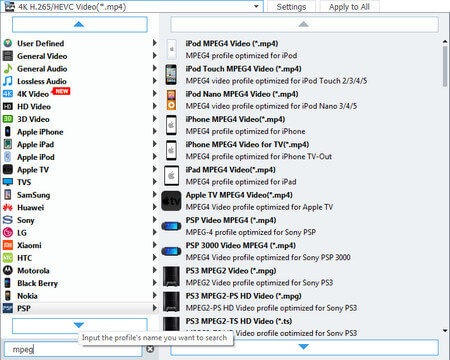Screen dimensions: 450x360
Task: Click the LG logo icon
Action: [8, 232]
